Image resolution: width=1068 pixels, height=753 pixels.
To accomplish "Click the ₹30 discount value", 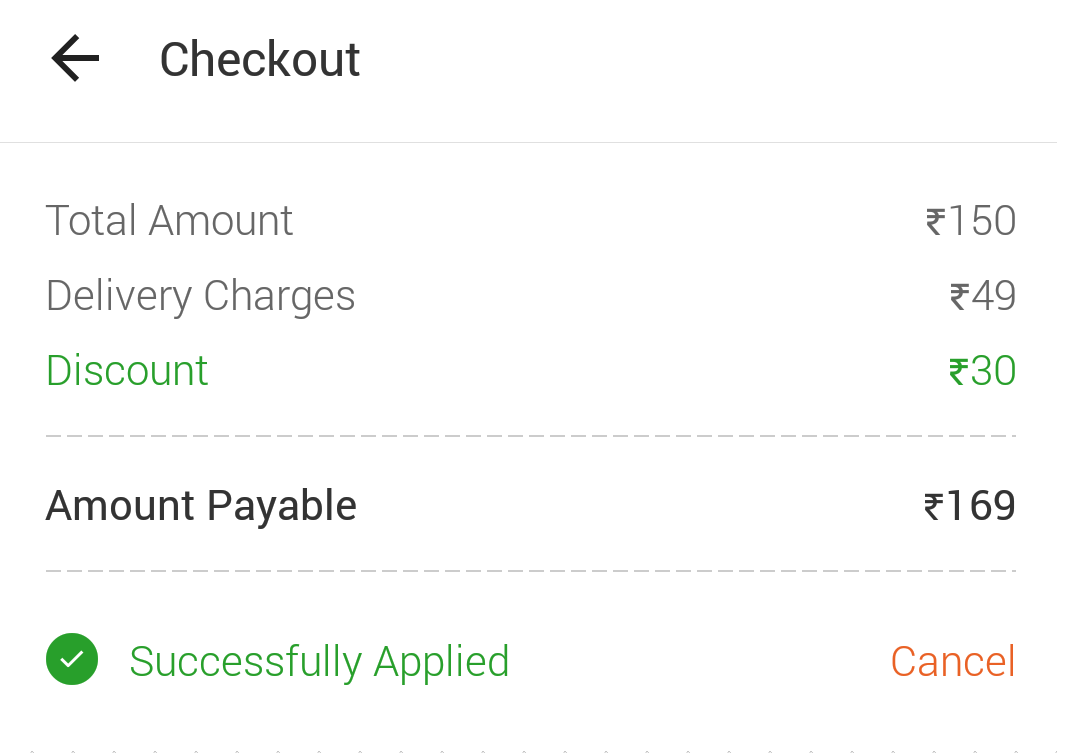I will 982,371.
